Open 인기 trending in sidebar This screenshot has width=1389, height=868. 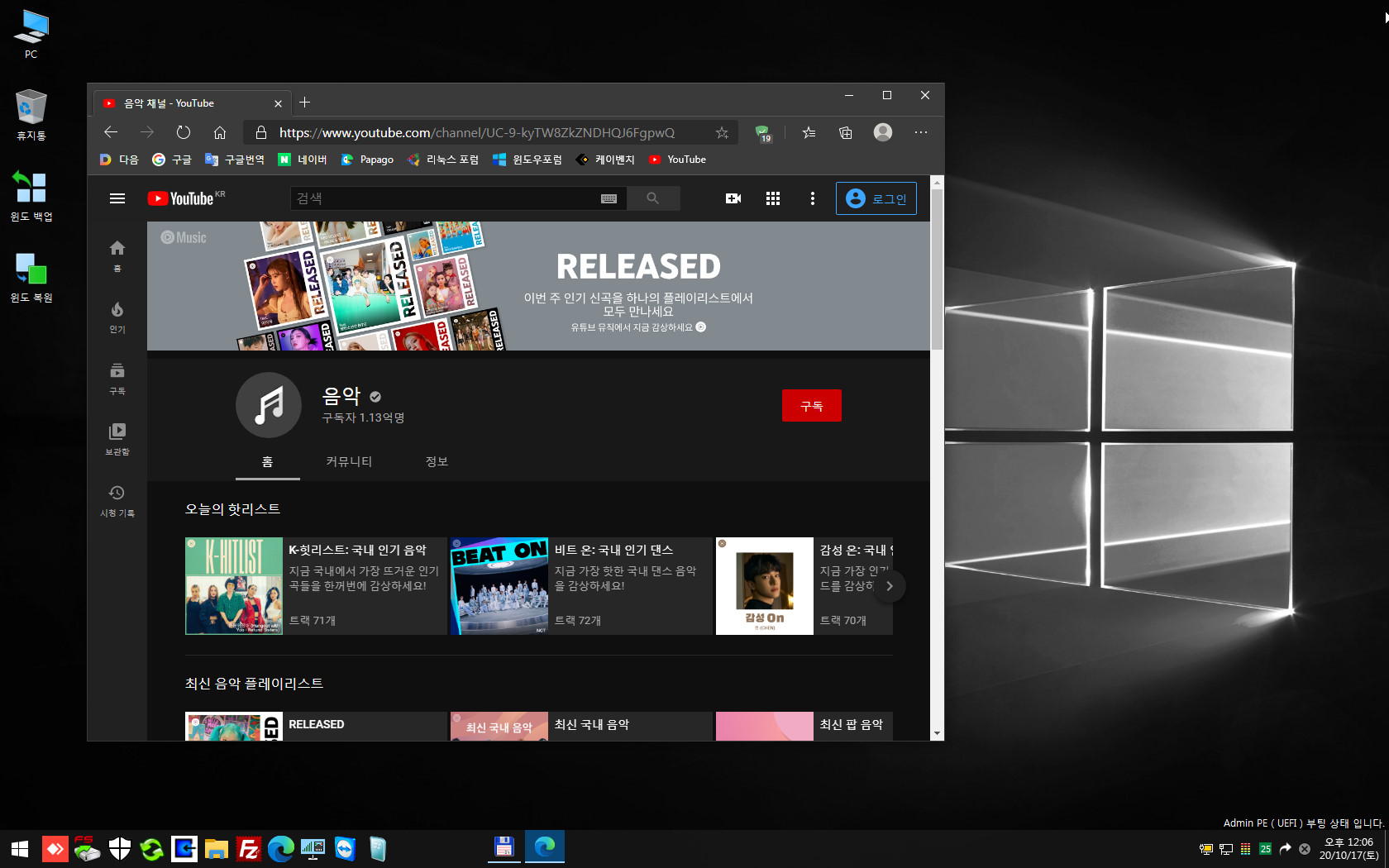click(x=117, y=317)
